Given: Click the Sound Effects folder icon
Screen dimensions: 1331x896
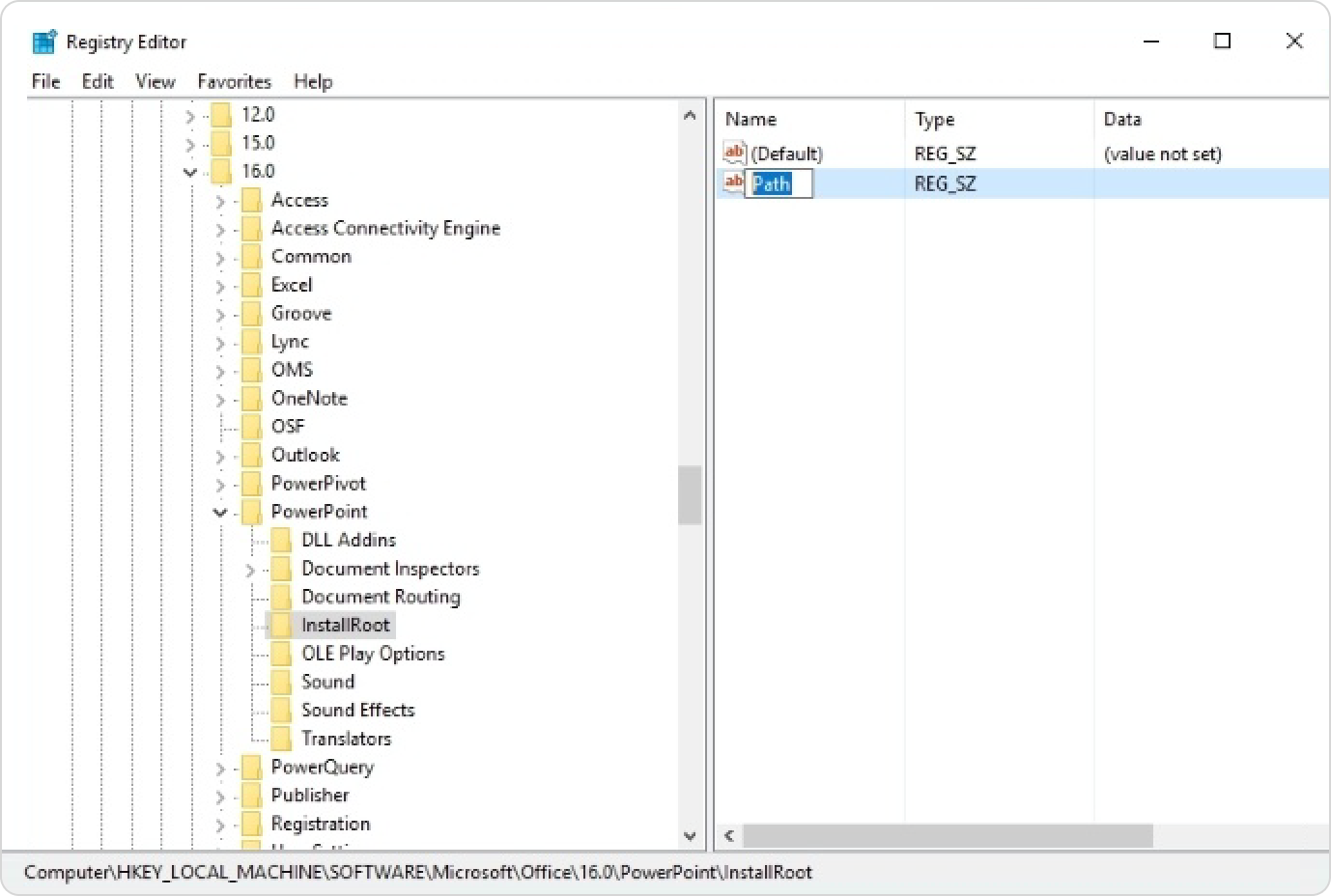Looking at the screenshot, I should (281, 710).
